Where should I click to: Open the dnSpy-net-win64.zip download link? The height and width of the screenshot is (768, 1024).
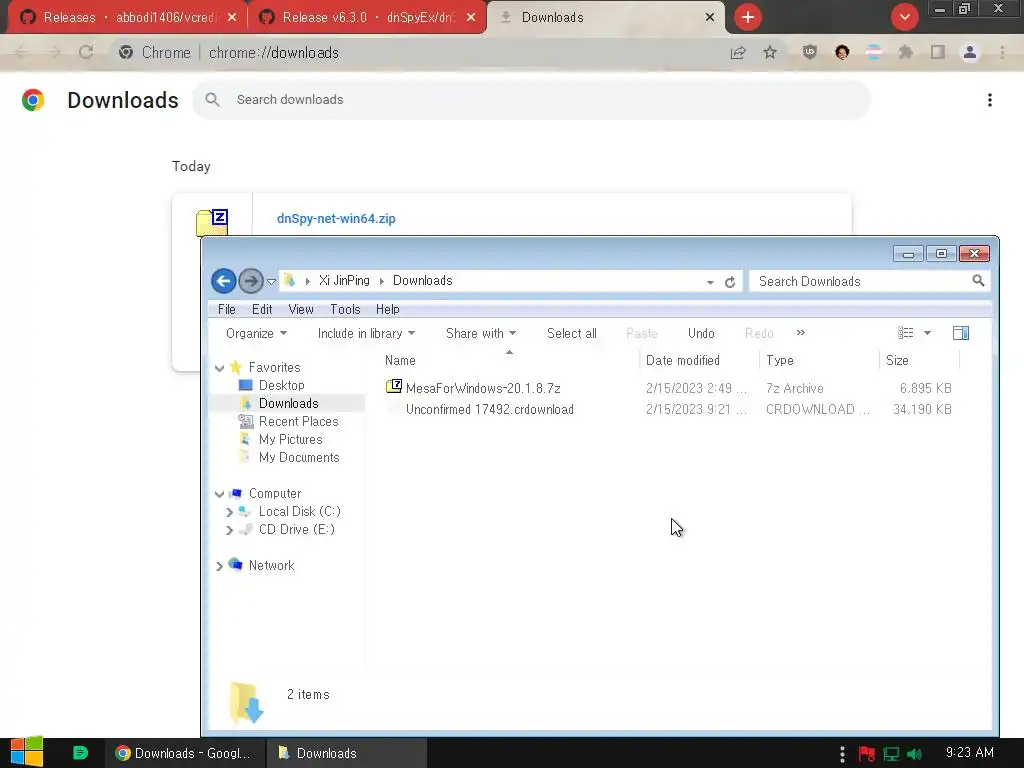[336, 219]
